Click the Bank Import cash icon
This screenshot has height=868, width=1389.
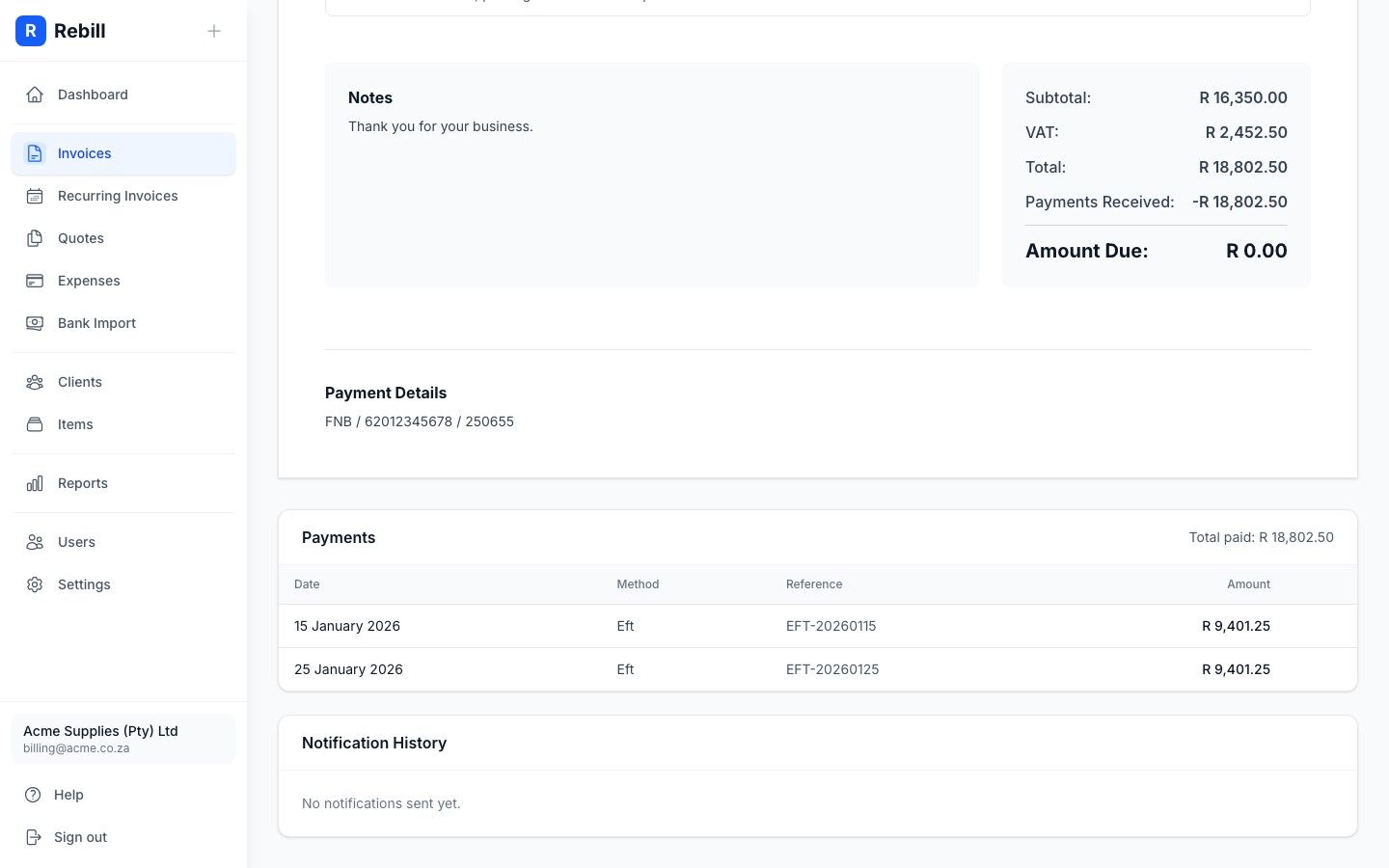(35, 323)
